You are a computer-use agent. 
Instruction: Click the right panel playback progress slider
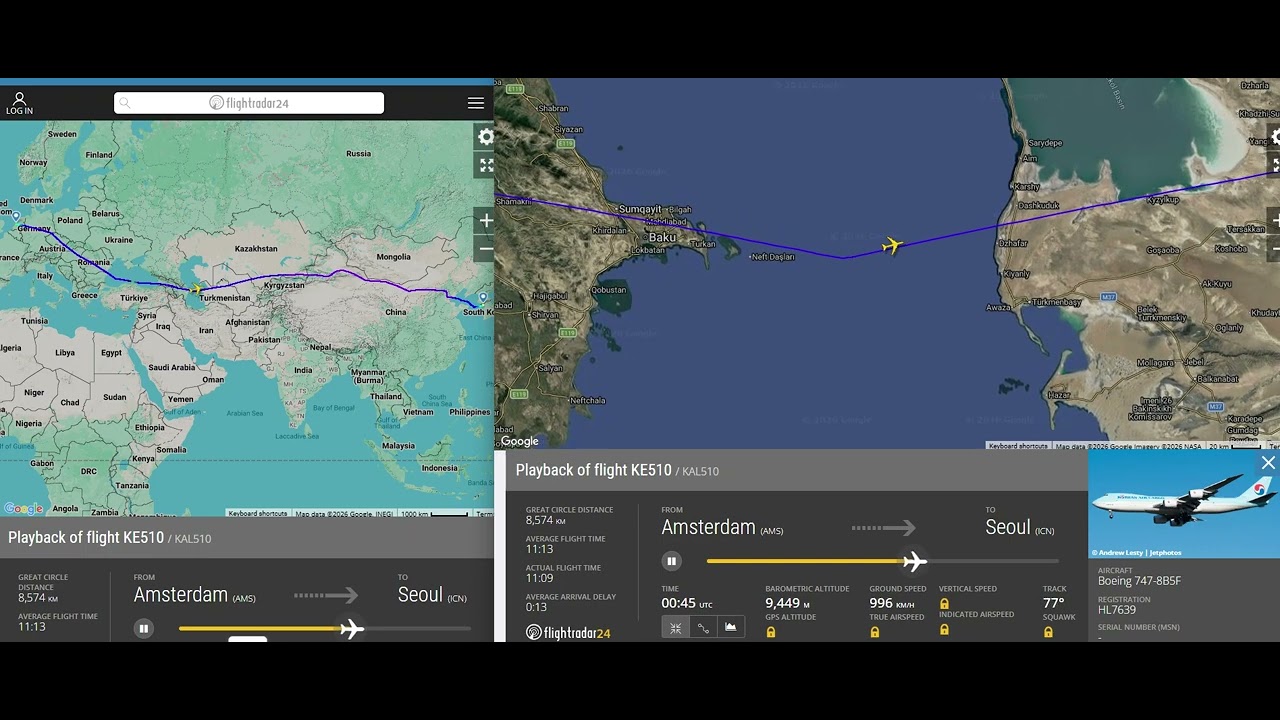click(882, 561)
